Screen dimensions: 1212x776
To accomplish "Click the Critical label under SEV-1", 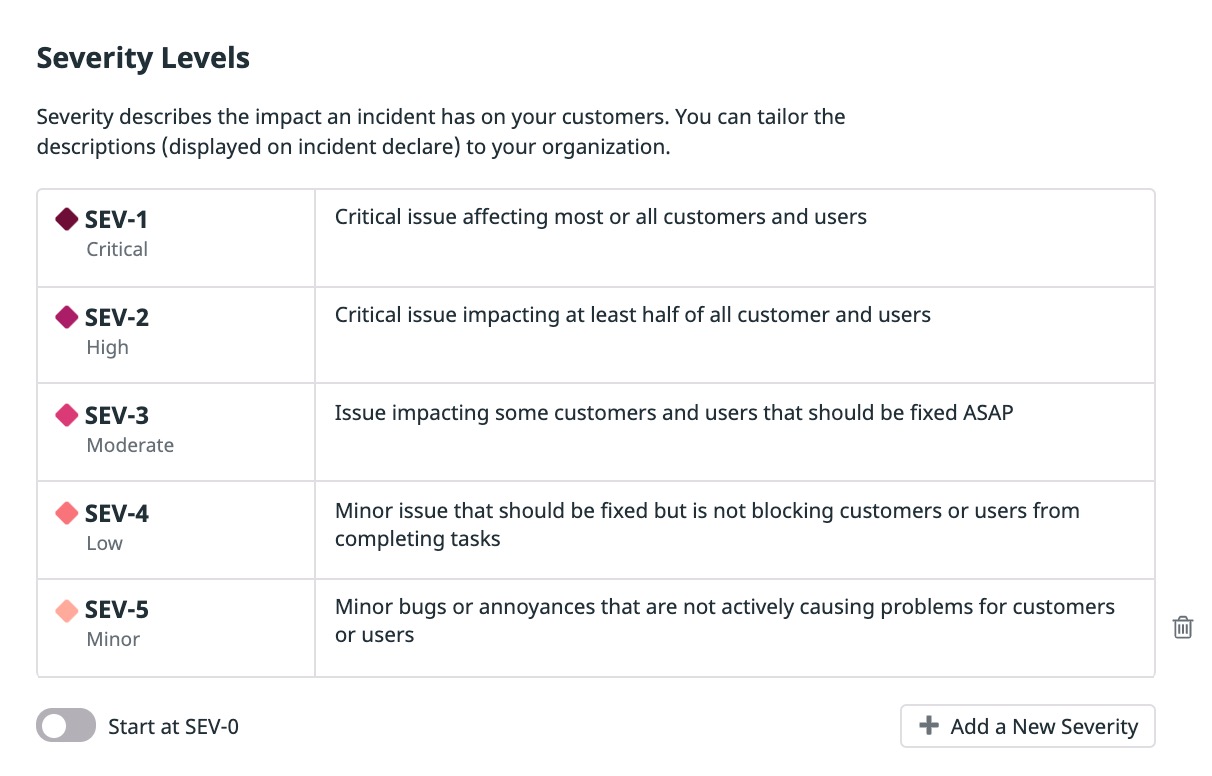I will 117,249.
